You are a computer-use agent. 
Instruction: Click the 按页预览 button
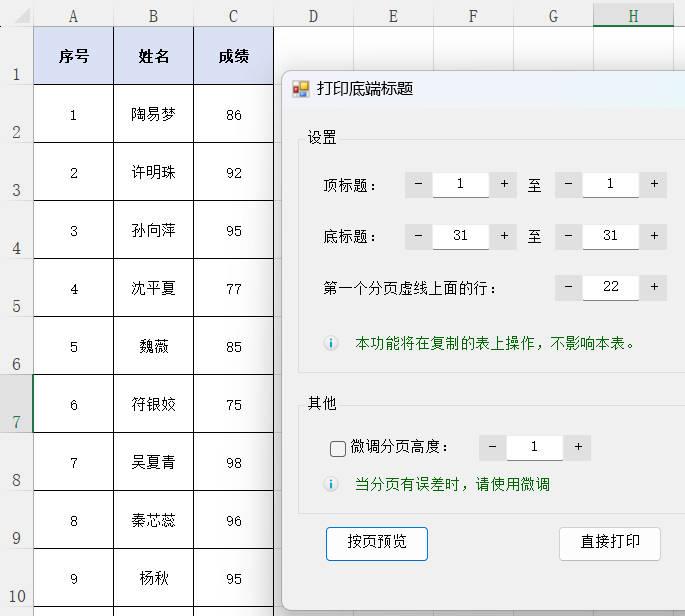[376, 543]
